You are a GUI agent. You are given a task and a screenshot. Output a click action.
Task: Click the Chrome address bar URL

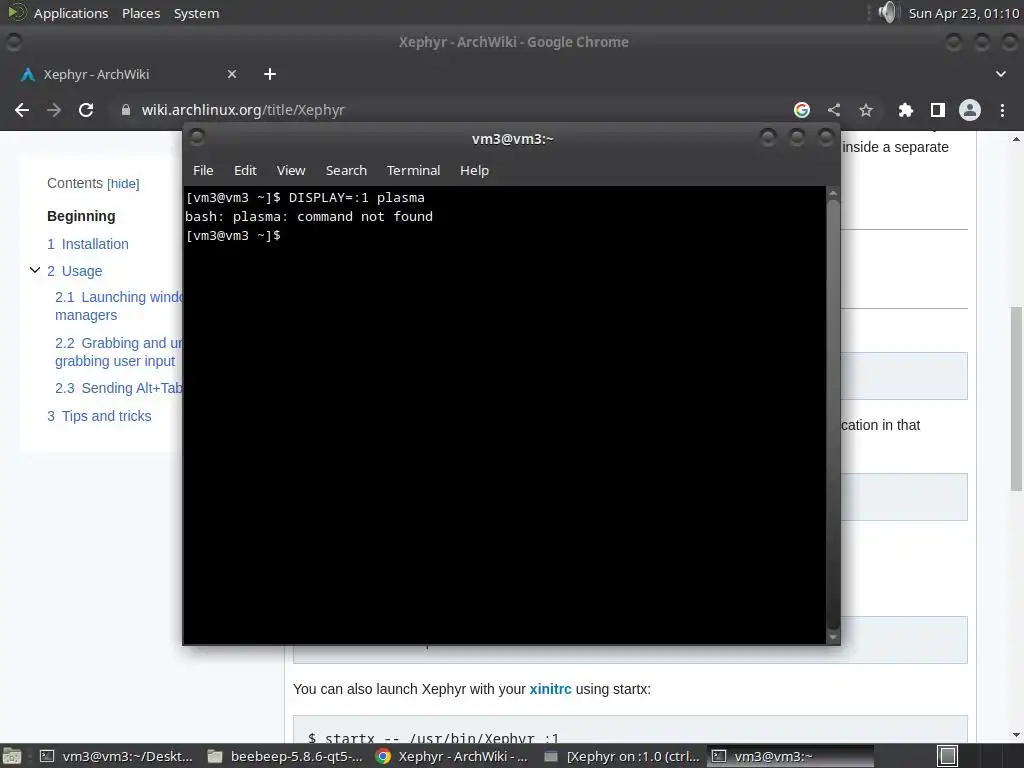click(243, 110)
